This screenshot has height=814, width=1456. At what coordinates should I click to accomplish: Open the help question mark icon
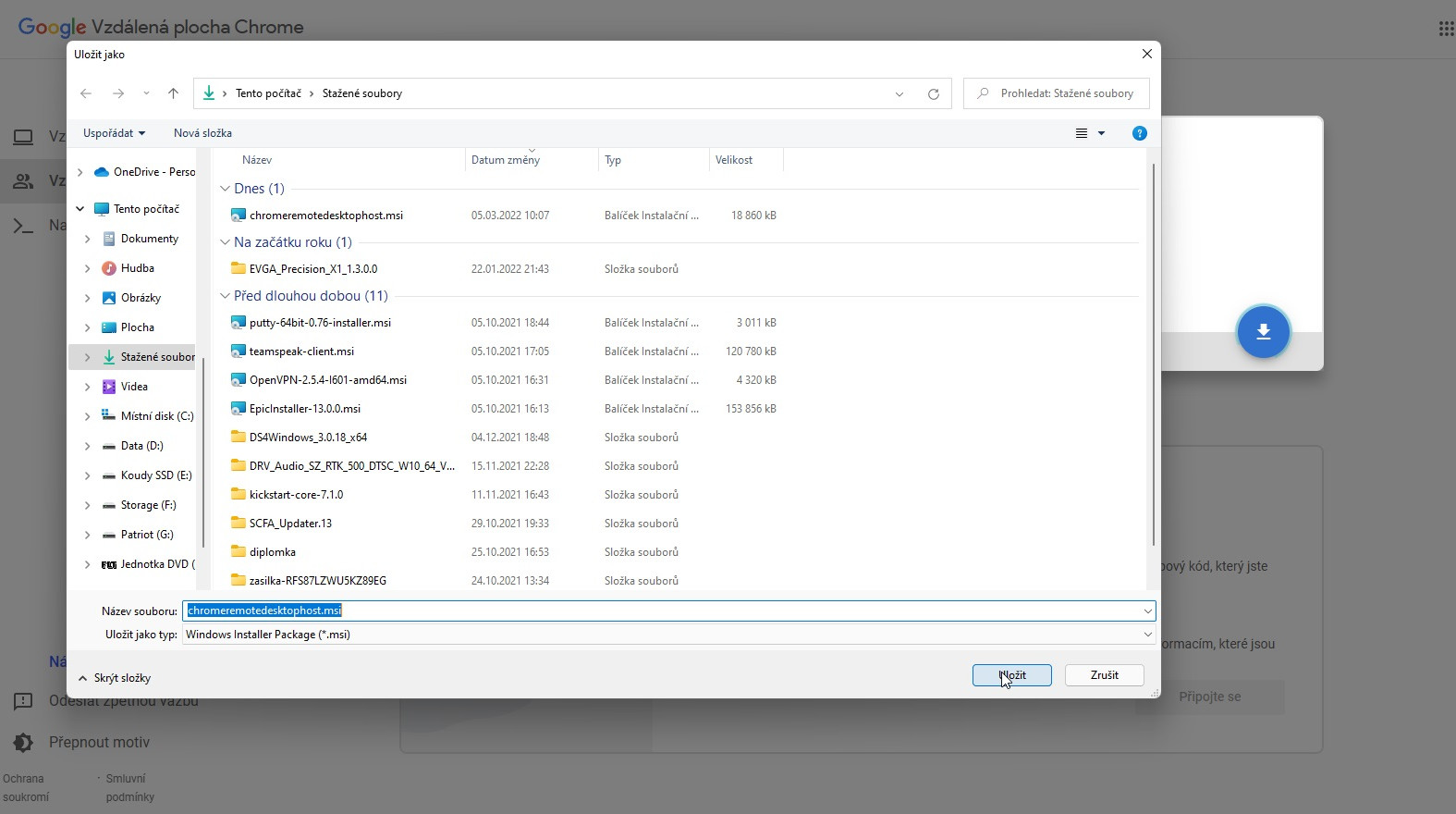[1140, 133]
